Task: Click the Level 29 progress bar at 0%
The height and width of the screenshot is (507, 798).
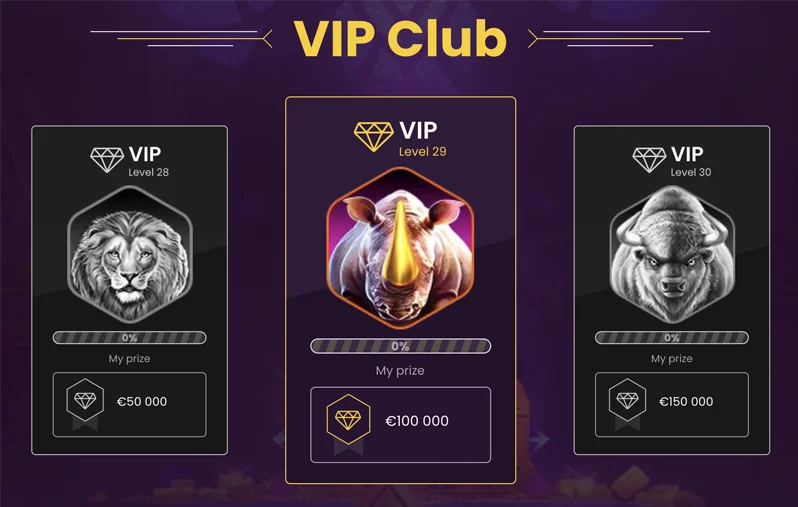Action: click(401, 346)
